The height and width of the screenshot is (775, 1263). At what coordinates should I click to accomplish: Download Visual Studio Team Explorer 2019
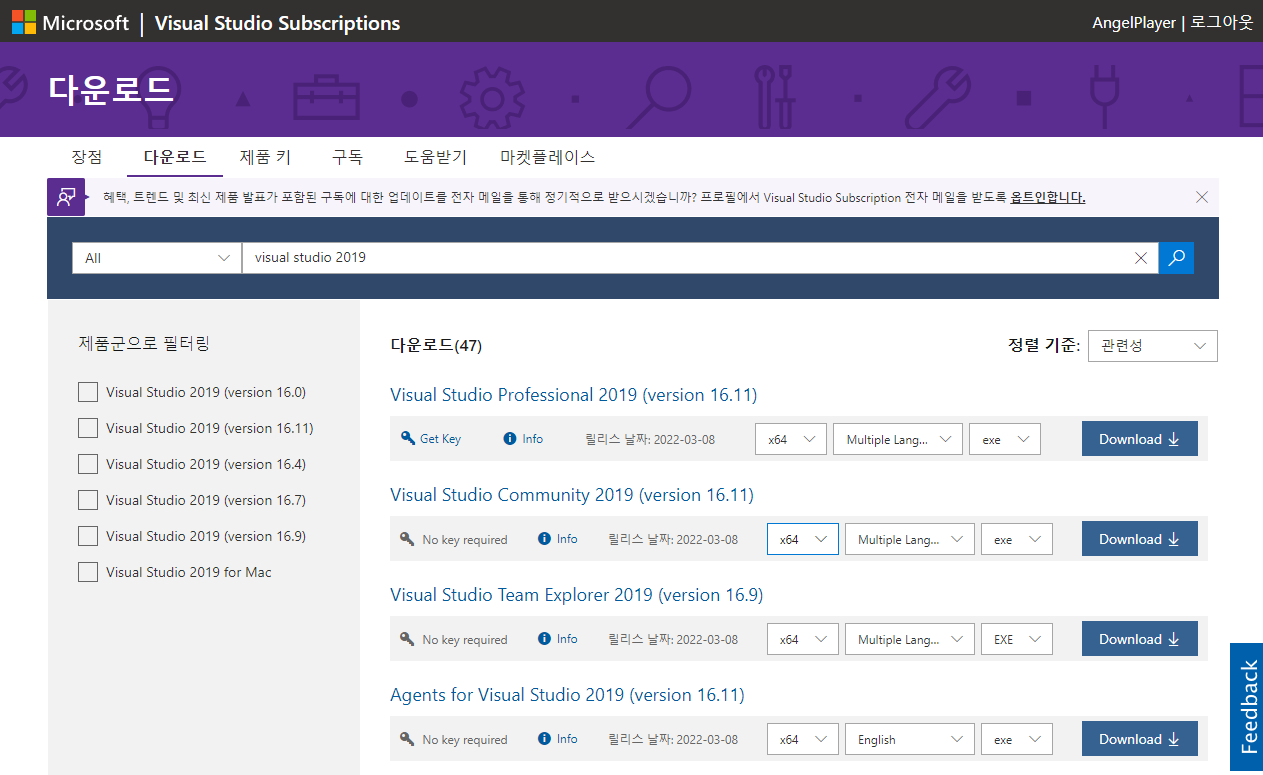tap(1140, 639)
